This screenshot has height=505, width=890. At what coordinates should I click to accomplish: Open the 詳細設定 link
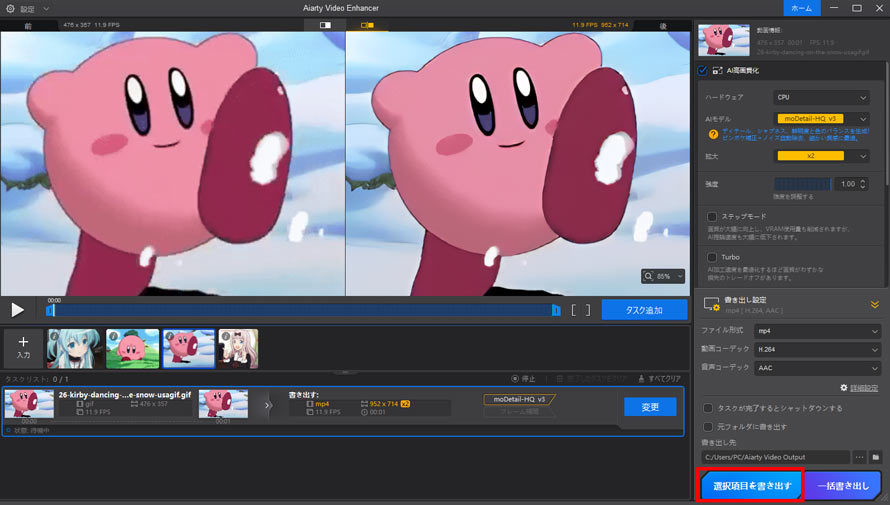click(x=864, y=388)
